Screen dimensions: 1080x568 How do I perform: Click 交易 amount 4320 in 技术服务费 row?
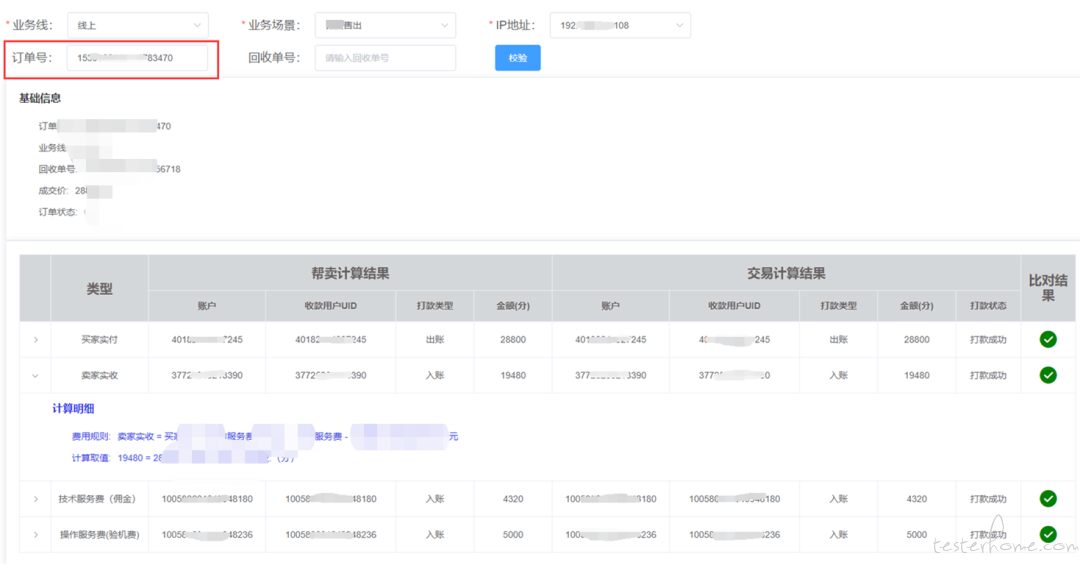916,498
